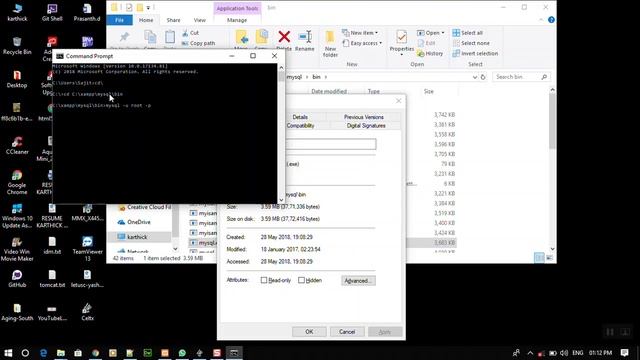Select the GitHub desktop icon

pos(17,279)
